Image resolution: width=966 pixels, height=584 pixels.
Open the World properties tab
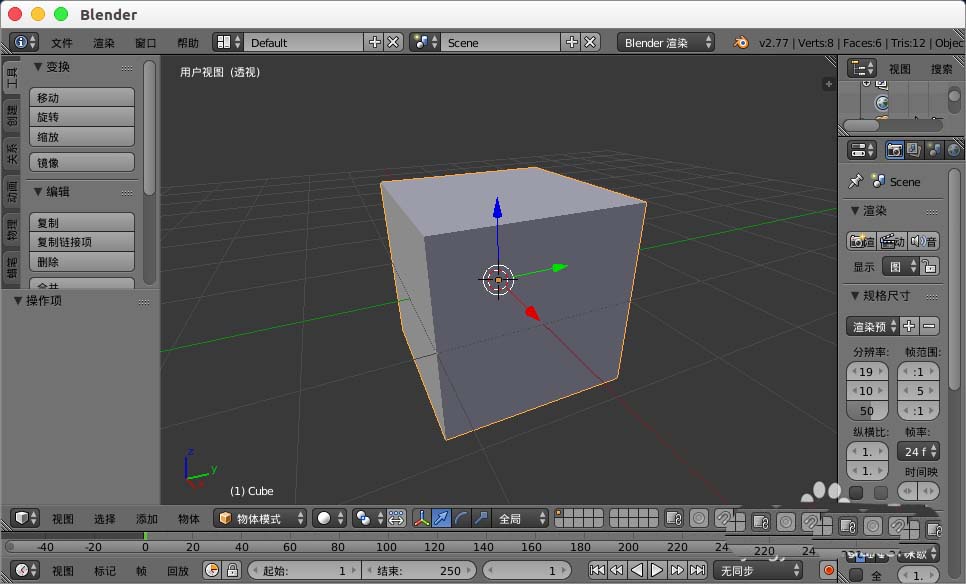click(953, 149)
